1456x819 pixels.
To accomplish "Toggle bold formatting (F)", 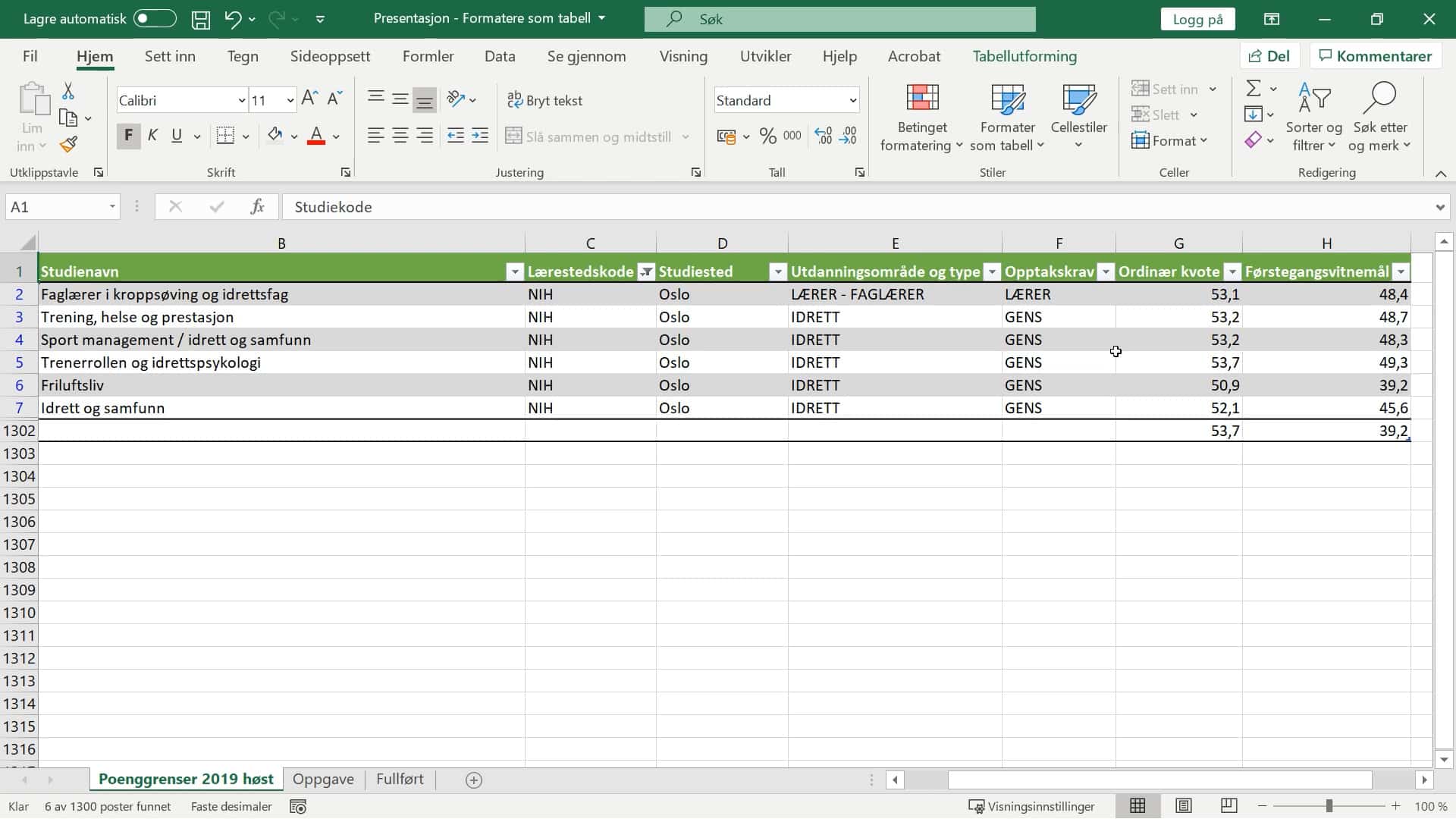I will click(x=128, y=136).
